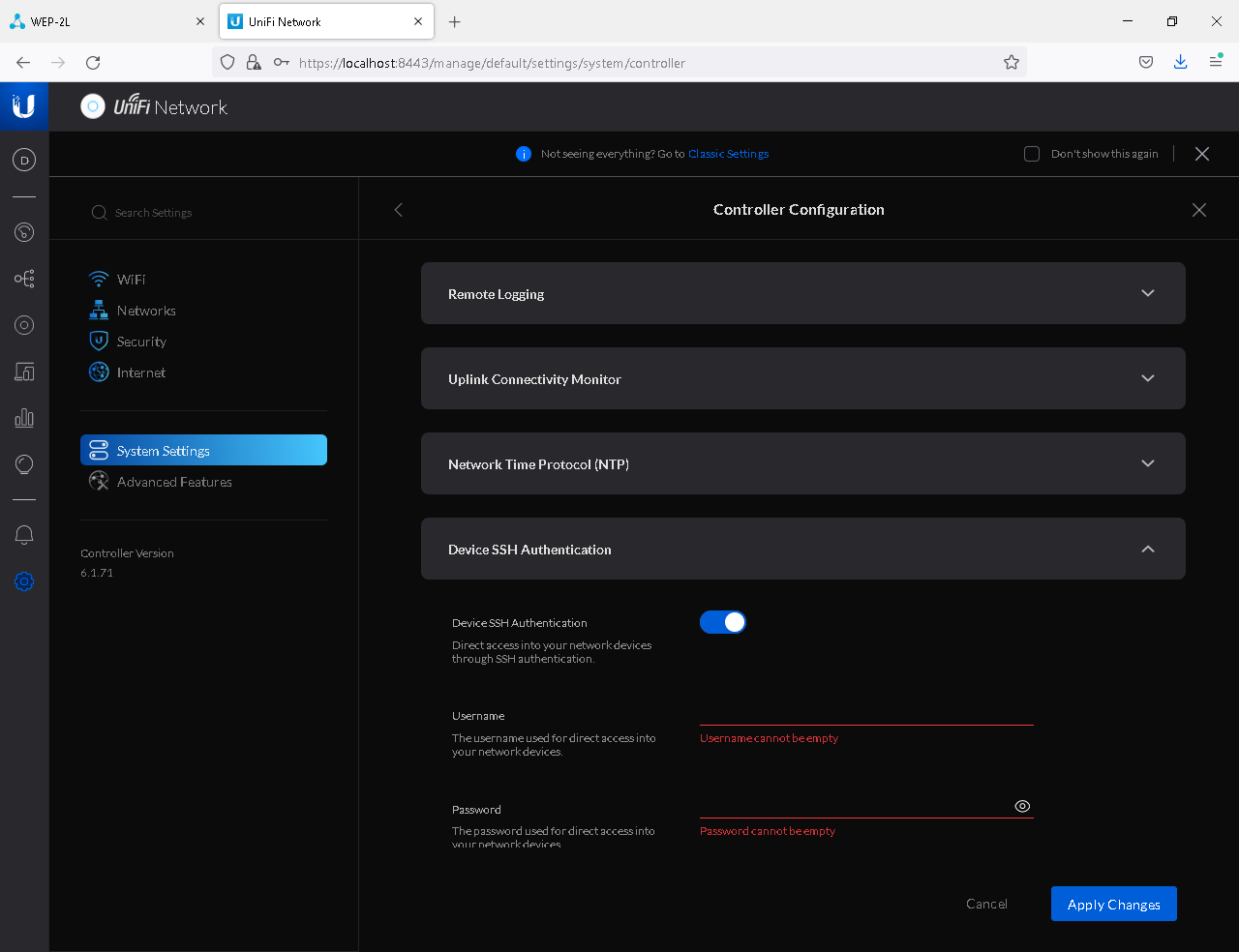
Task: Click the browser address bar URL
Action: point(492,63)
